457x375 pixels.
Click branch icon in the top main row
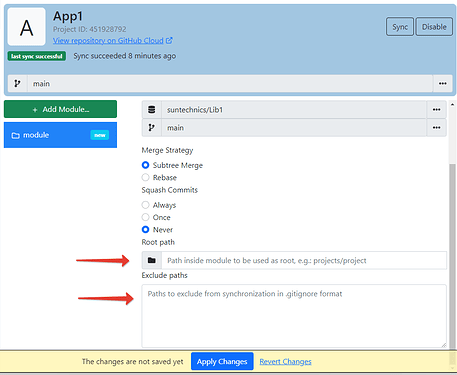17,83
